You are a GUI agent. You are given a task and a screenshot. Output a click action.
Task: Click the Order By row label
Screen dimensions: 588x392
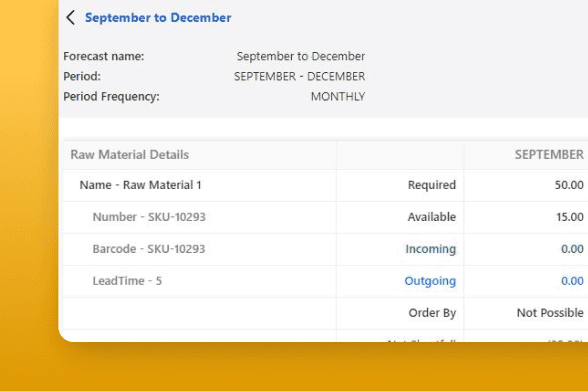[x=432, y=313]
